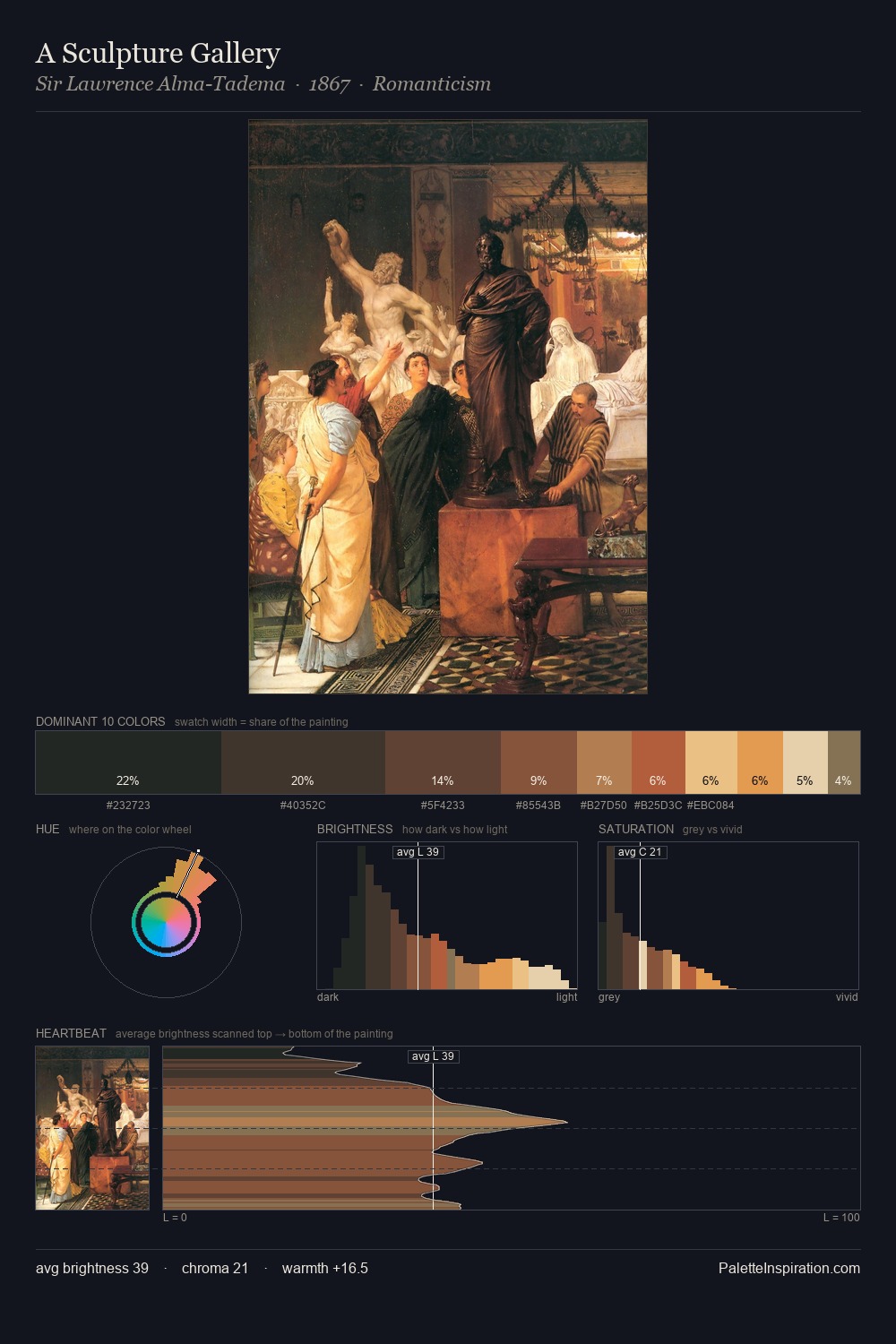Click the DOMINANT 10 COLORS heading
The height and width of the screenshot is (1344, 896).
[100, 721]
